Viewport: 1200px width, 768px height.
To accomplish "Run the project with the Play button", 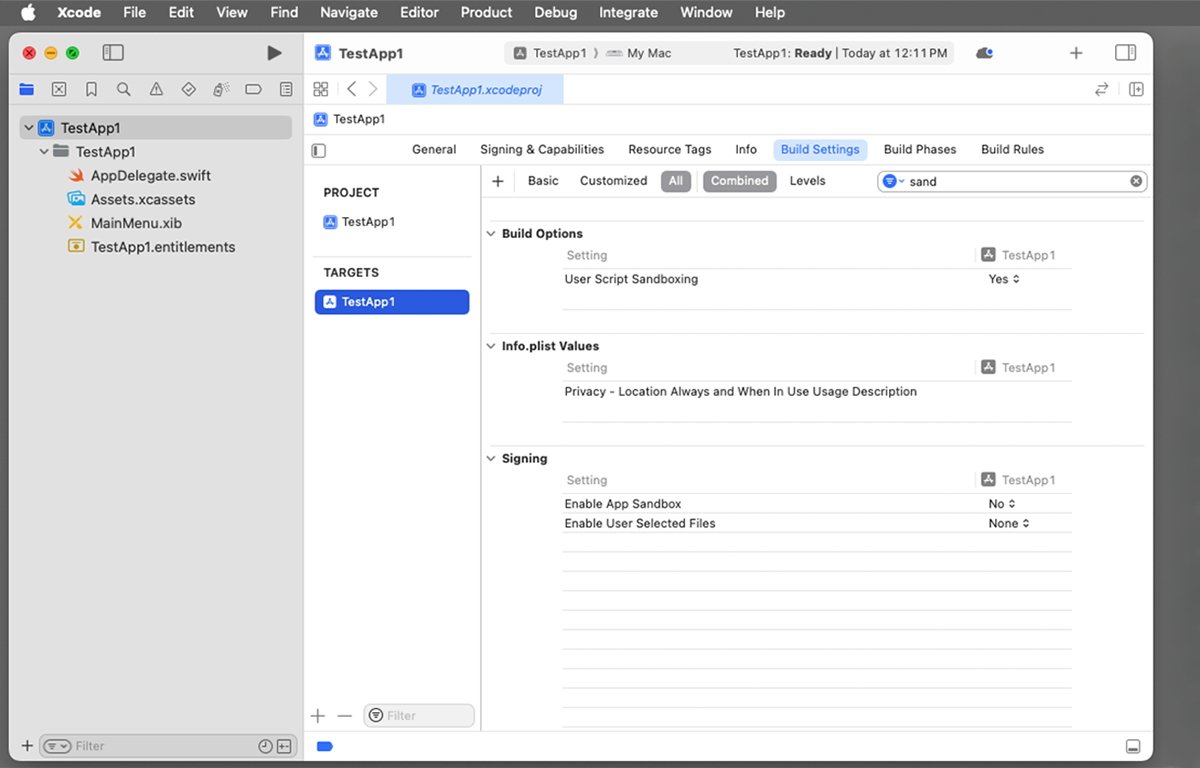I will pyautogui.click(x=273, y=52).
